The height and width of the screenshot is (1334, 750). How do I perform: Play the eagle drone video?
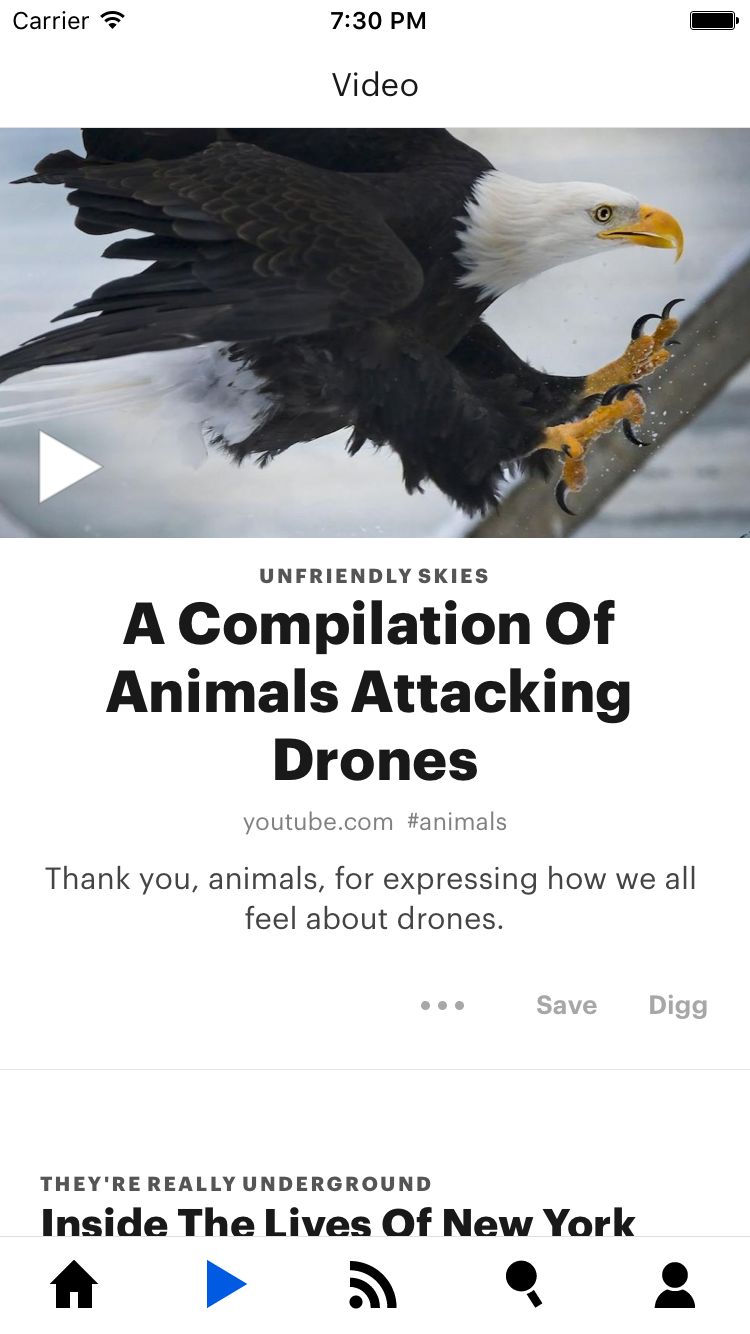(x=70, y=466)
